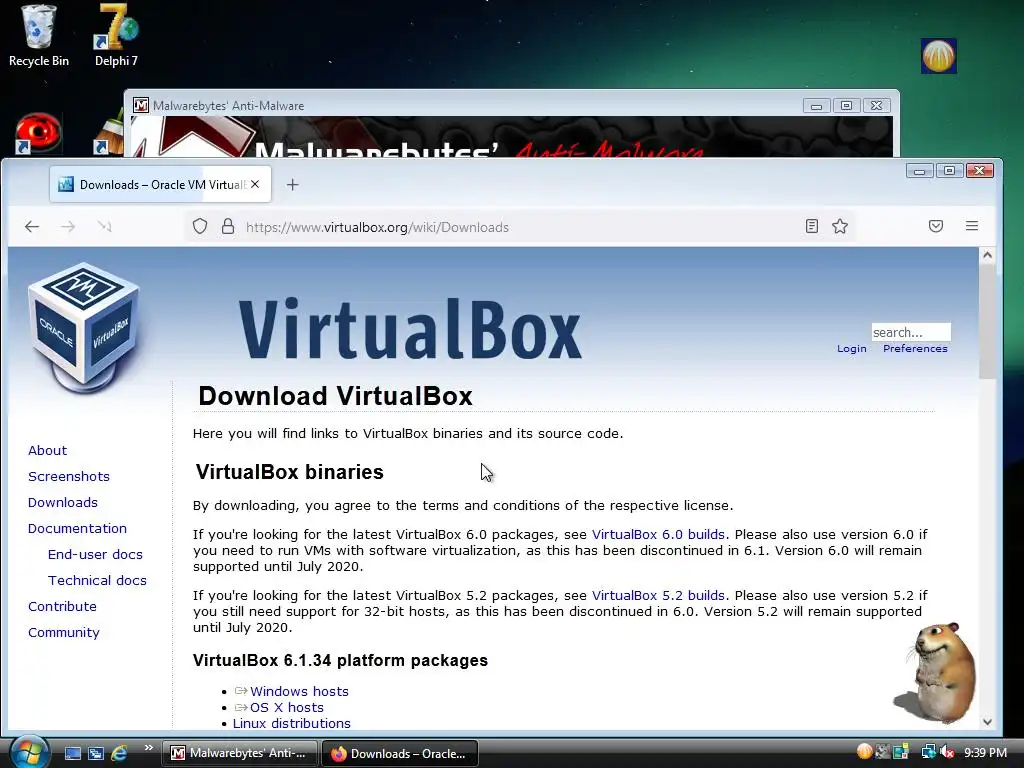Image resolution: width=1024 pixels, height=768 pixels.
Task: Follow the VirtualBox 6.0 builds link
Action: [658, 534]
